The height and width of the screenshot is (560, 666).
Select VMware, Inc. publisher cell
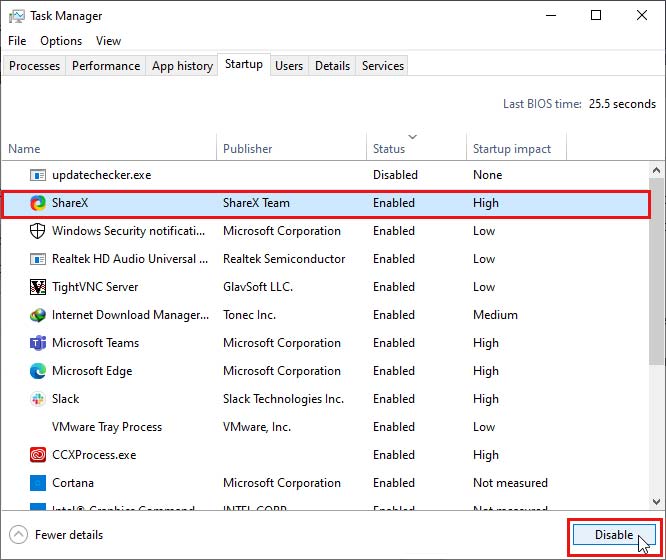pyautogui.click(x=257, y=427)
